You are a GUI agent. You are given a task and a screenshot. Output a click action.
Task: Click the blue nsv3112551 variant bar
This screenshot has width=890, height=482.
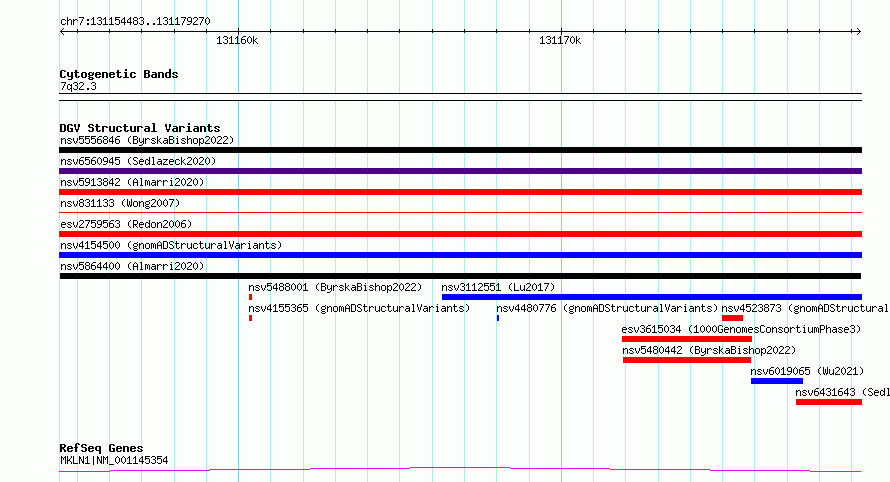pyautogui.click(x=652, y=297)
